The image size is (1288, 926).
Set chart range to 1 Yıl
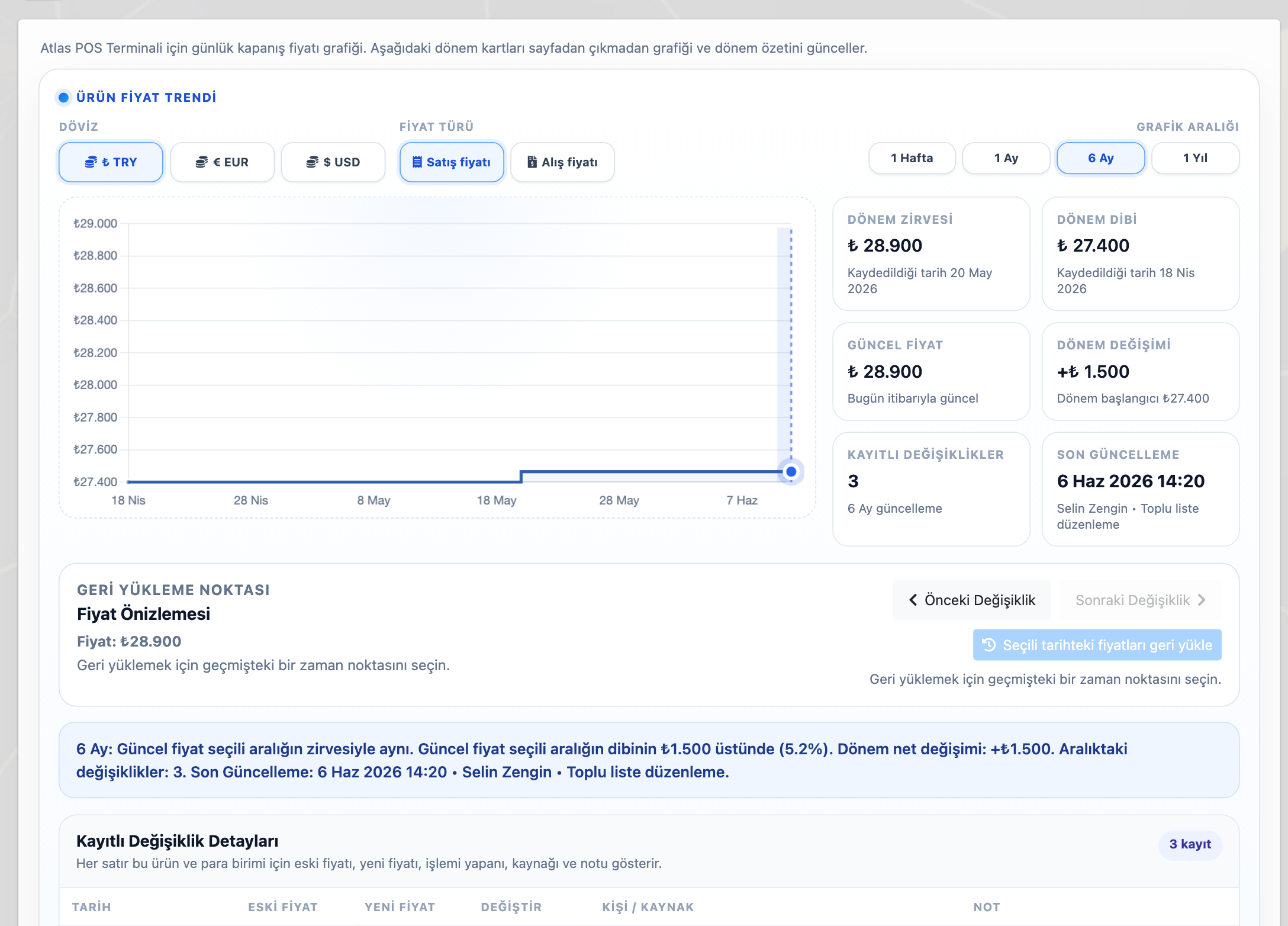[1196, 158]
